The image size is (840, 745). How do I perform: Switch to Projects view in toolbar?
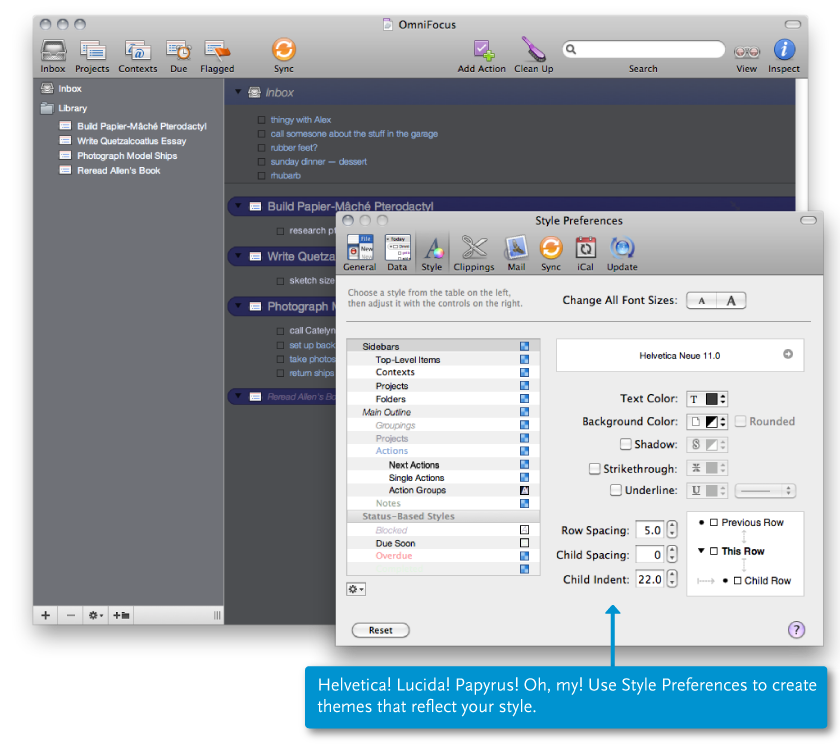[x=92, y=56]
